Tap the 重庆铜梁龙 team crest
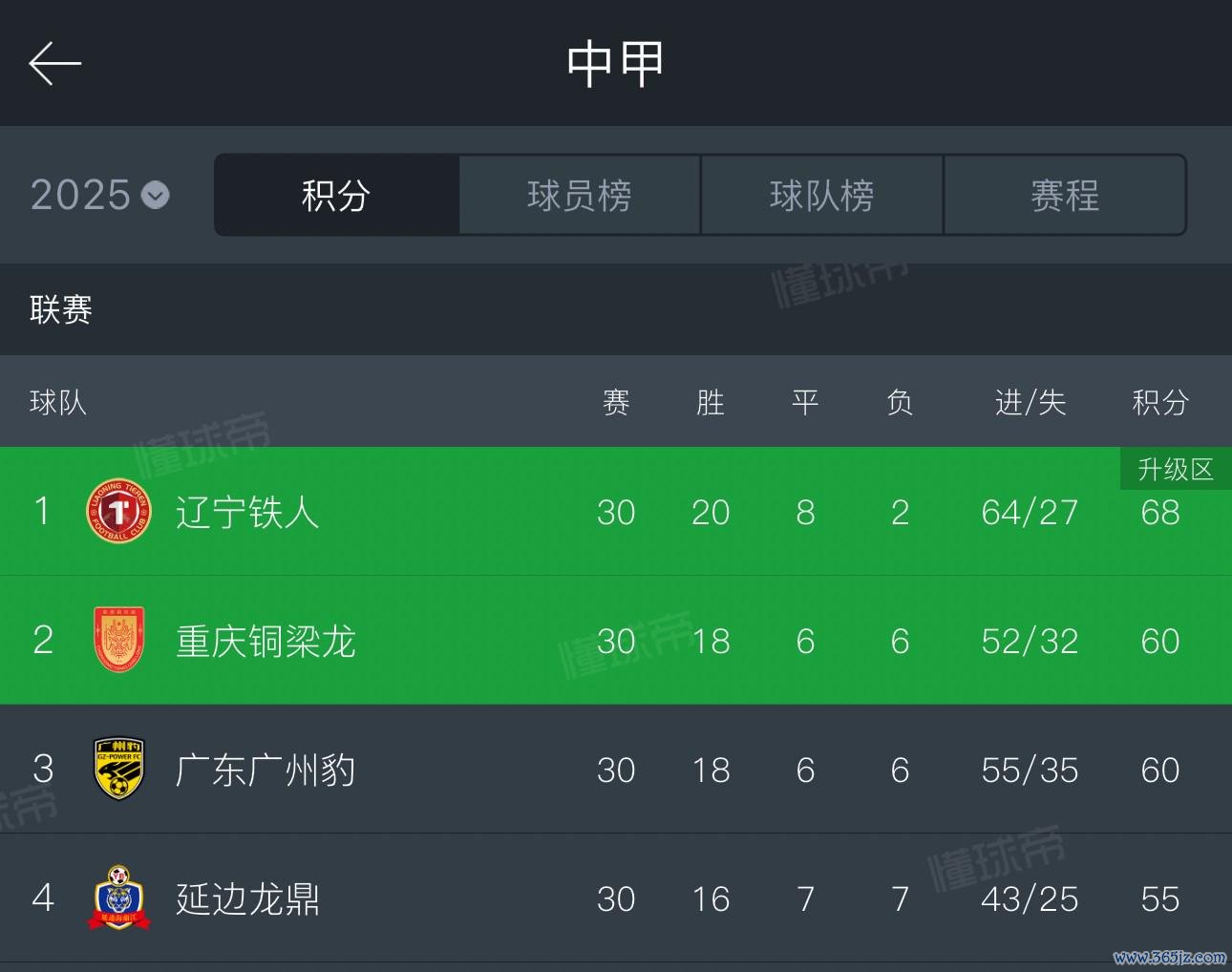Screen dimensions: 1232x972 coord(119,640)
